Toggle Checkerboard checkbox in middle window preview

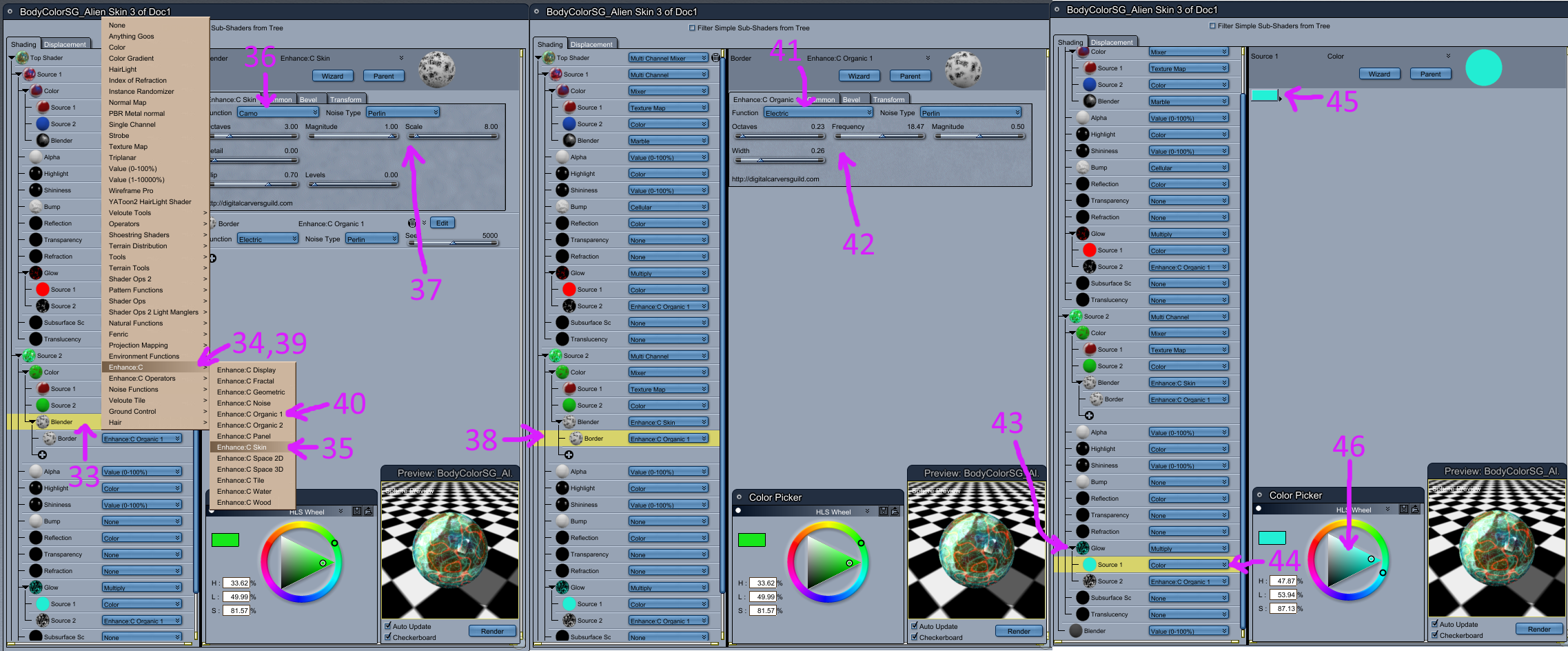point(915,637)
